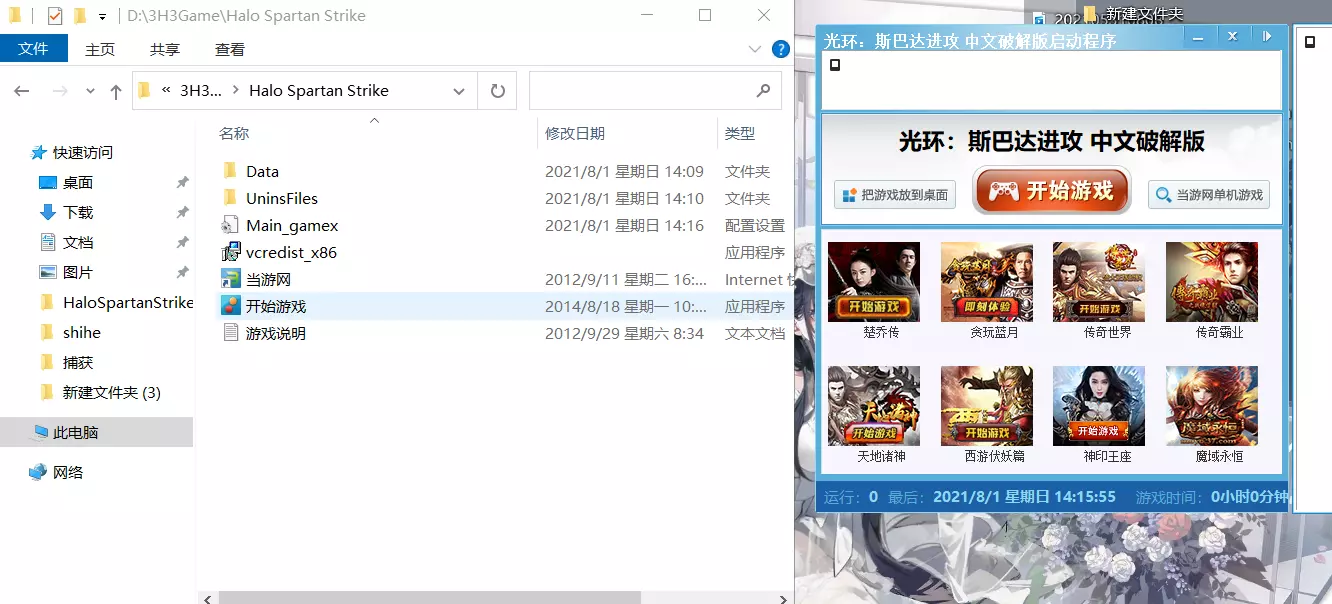Open the UninsFiles folder icon
This screenshot has height=604, width=1332.
[230, 198]
